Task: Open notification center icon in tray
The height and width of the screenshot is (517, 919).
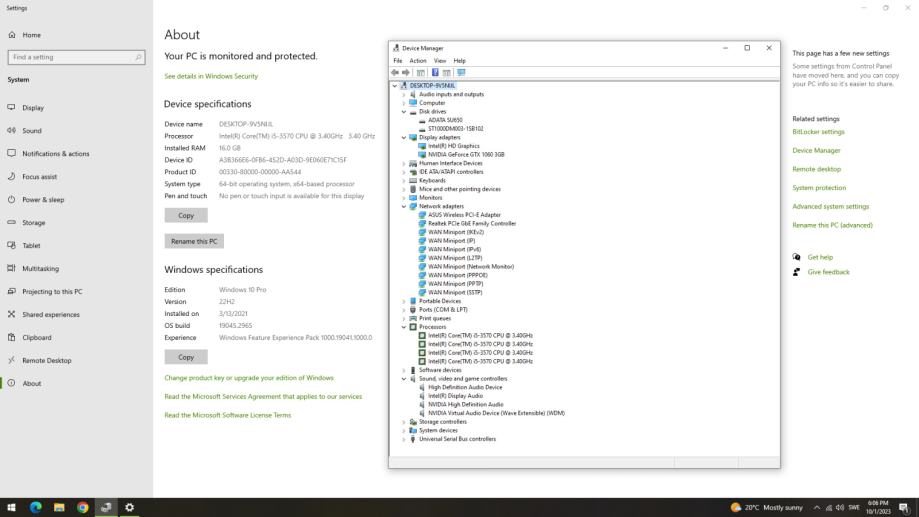Action: pyautogui.click(x=904, y=508)
